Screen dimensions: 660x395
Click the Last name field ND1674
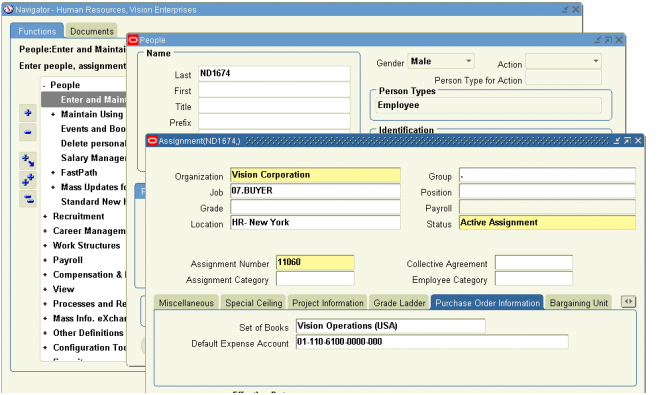click(274, 73)
